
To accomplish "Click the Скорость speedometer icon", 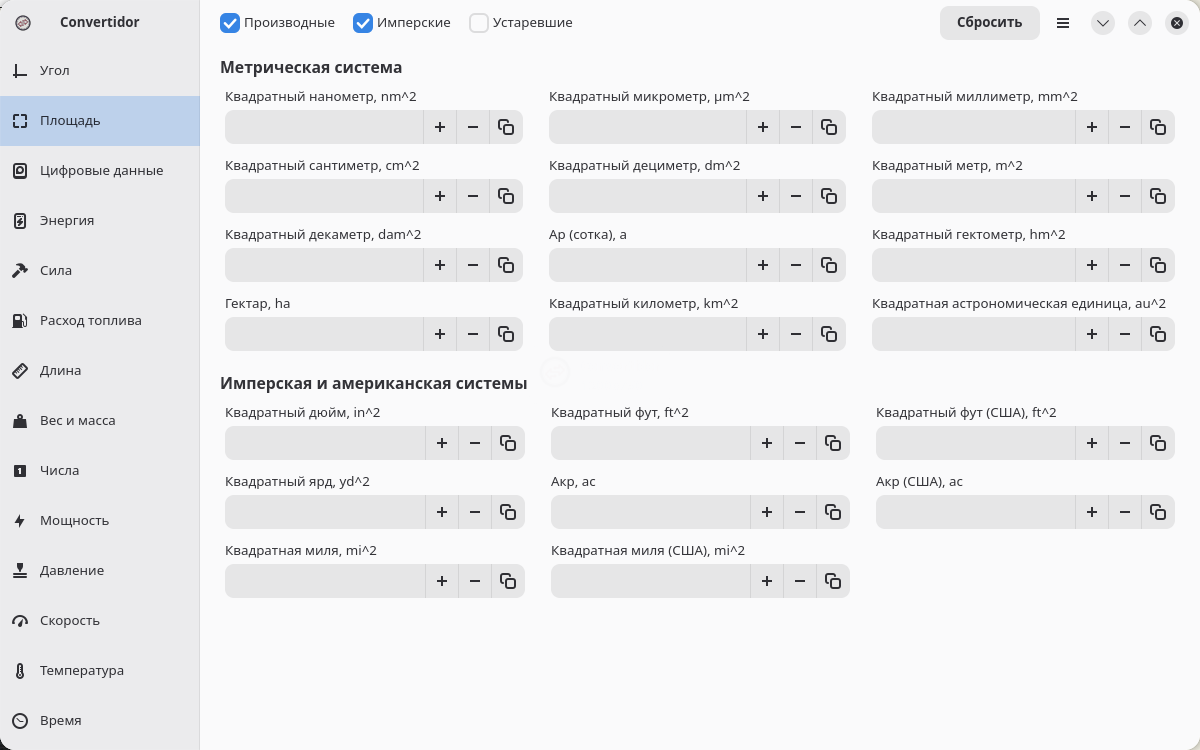I will 20,621.
